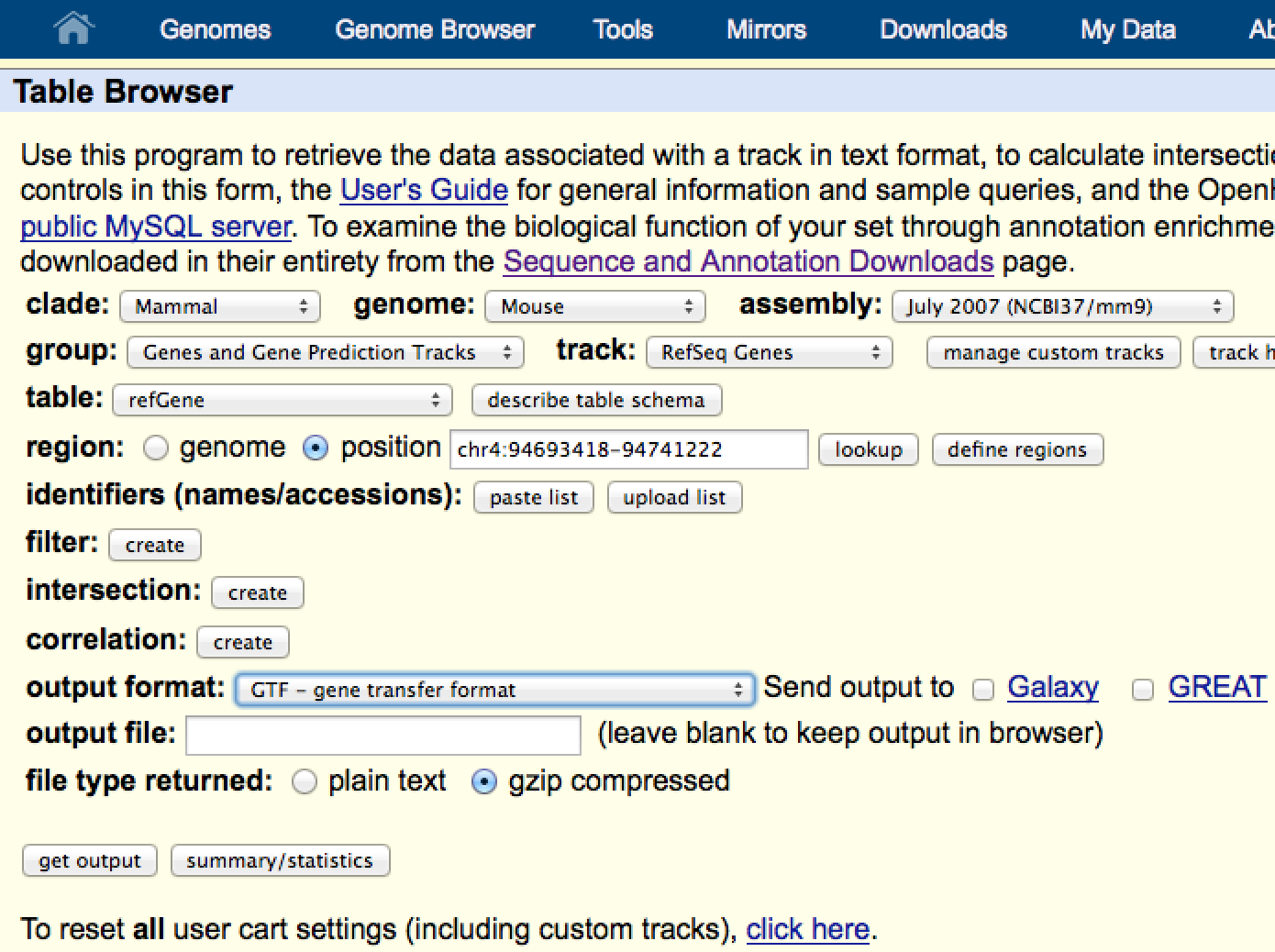Viewport: 1275px width, 952px height.
Task: Click the get output button
Action: 90,860
